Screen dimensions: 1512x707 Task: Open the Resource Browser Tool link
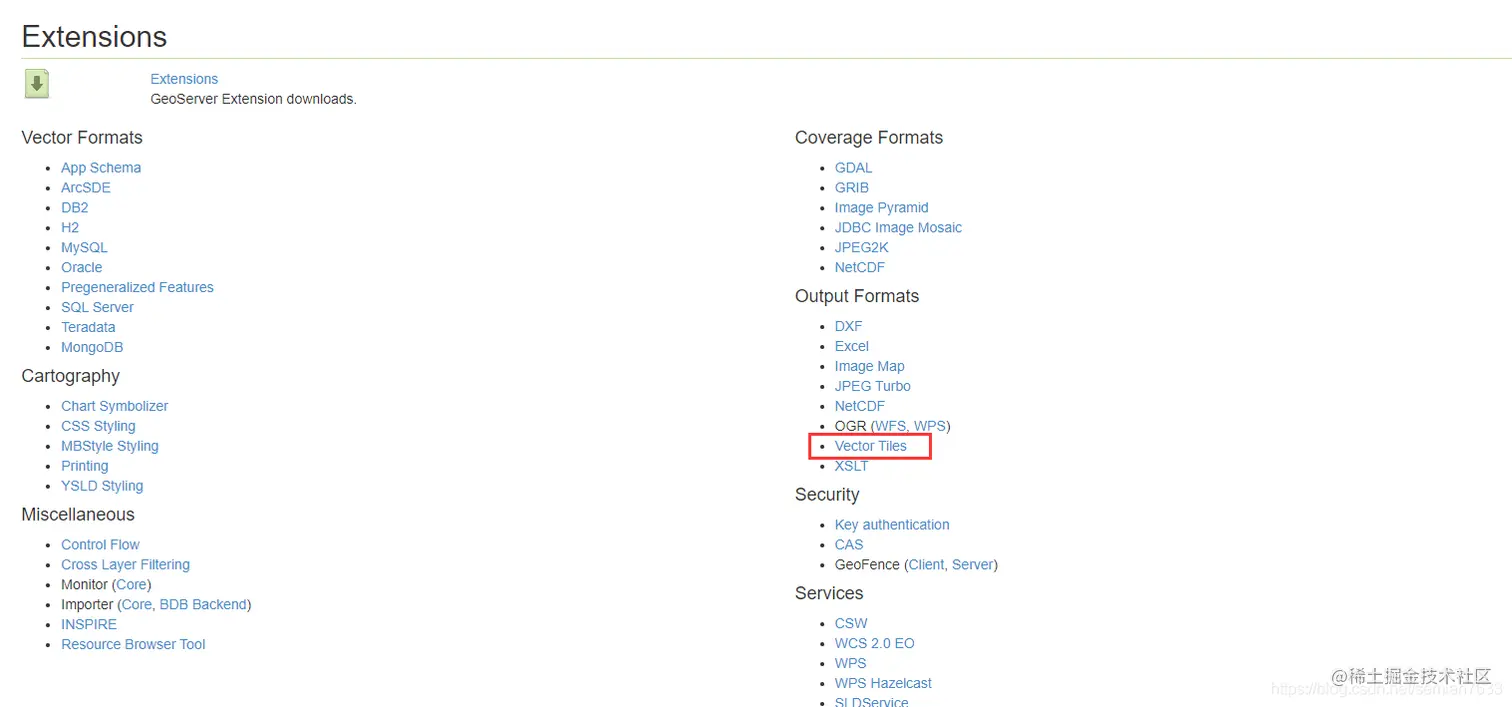(x=133, y=645)
